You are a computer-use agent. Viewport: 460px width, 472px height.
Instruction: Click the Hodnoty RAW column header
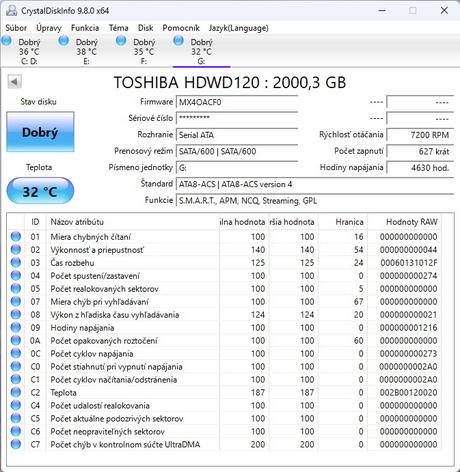coord(405,222)
